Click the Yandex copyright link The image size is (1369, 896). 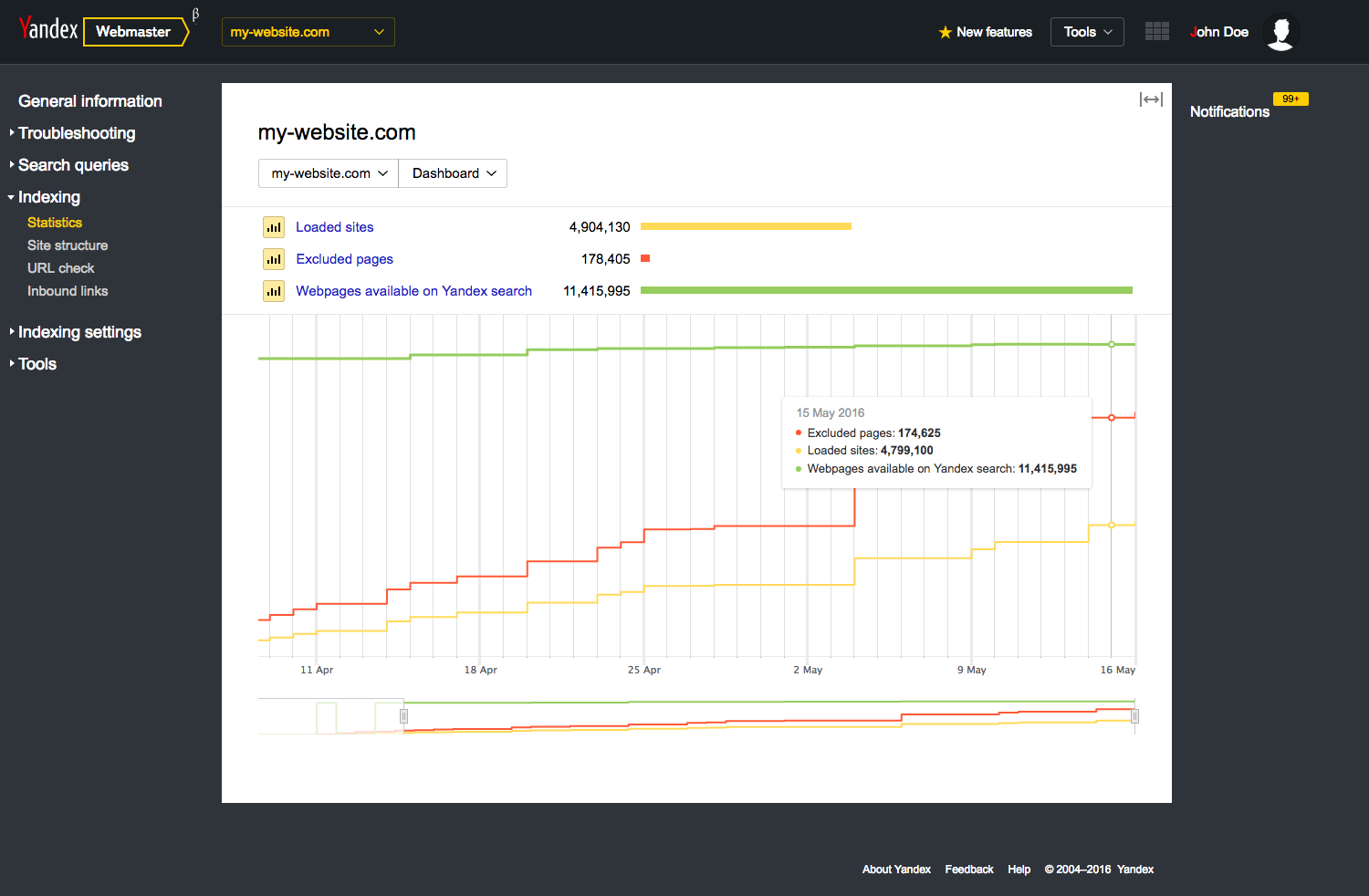coord(1135,870)
